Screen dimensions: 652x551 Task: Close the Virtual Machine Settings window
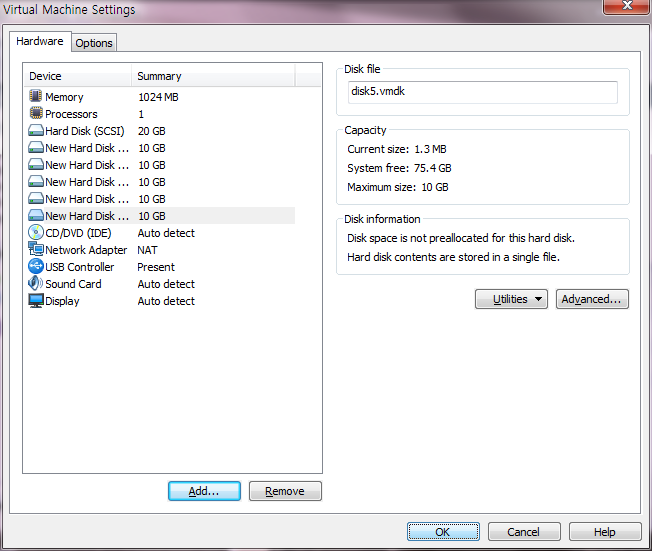[x=627, y=6]
